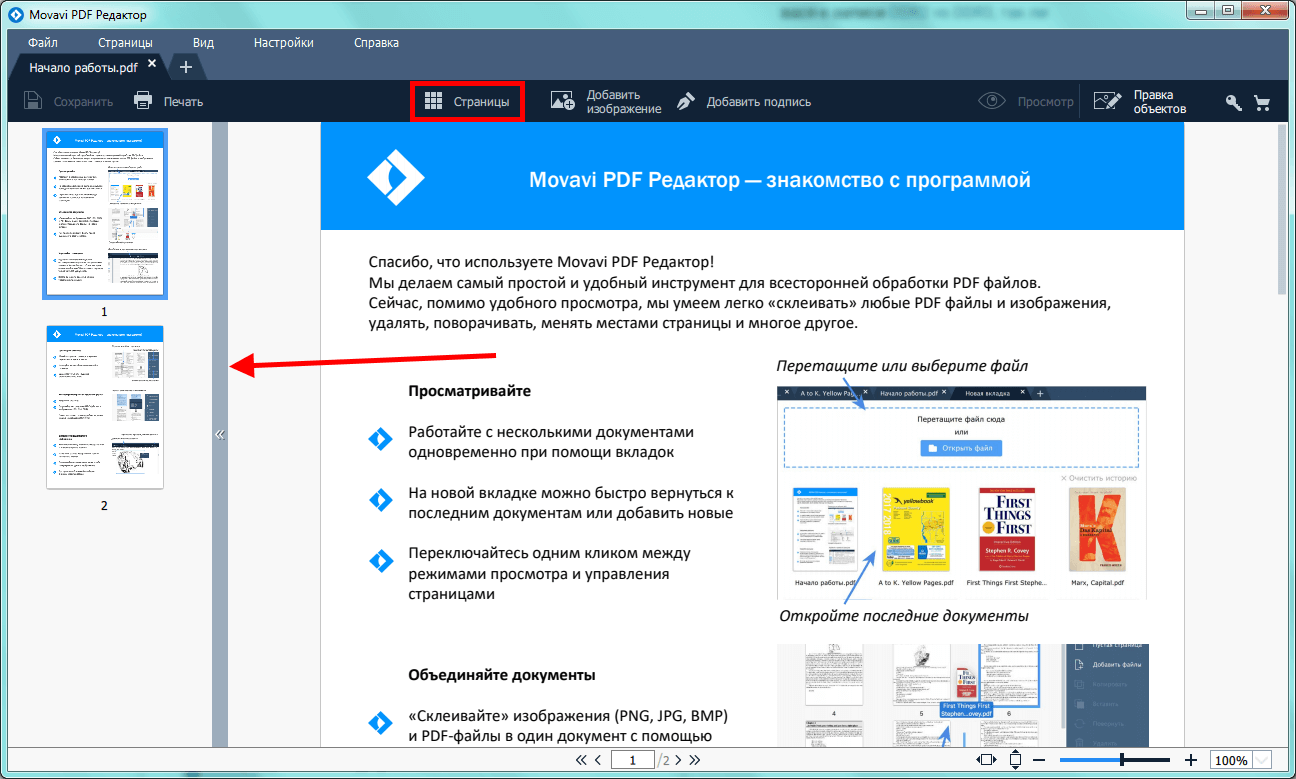Open the Вид menu
The width and height of the screenshot is (1296, 779).
pos(203,43)
